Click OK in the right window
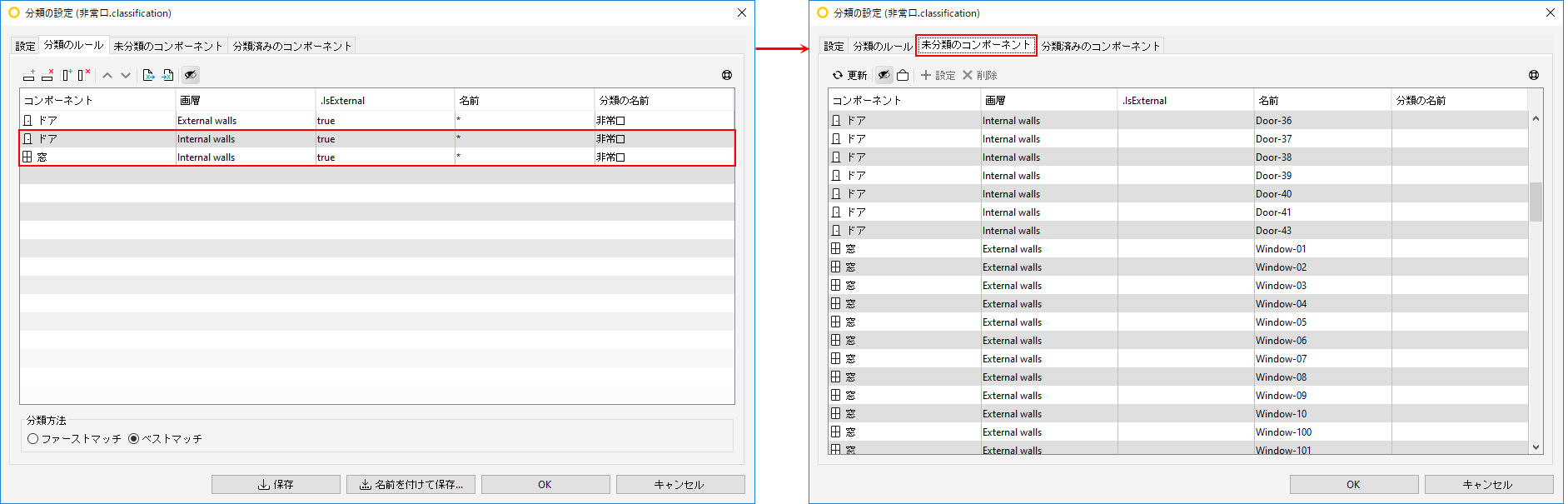1568x504 pixels. (x=1354, y=484)
